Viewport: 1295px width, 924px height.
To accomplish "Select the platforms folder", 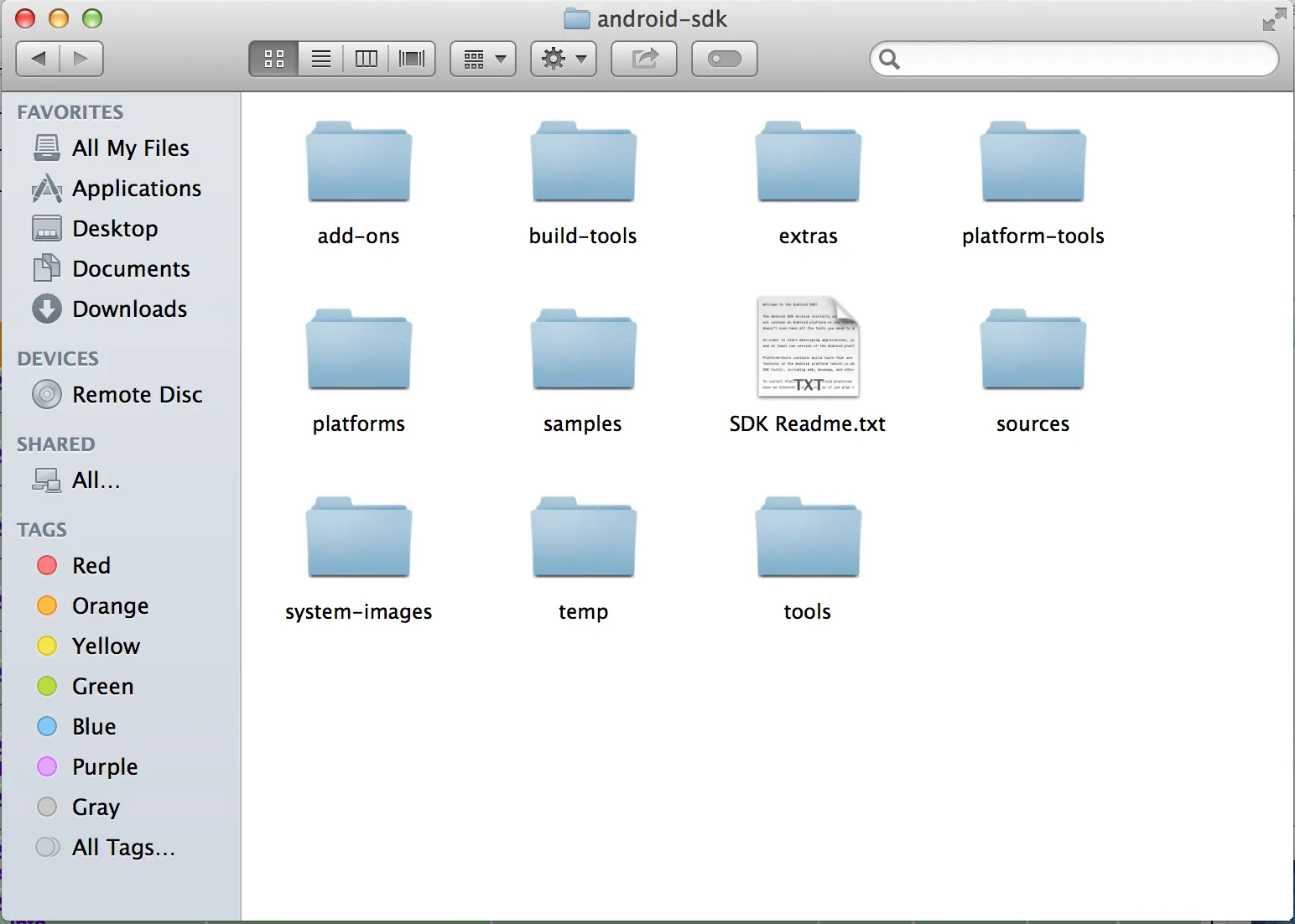I will (359, 350).
